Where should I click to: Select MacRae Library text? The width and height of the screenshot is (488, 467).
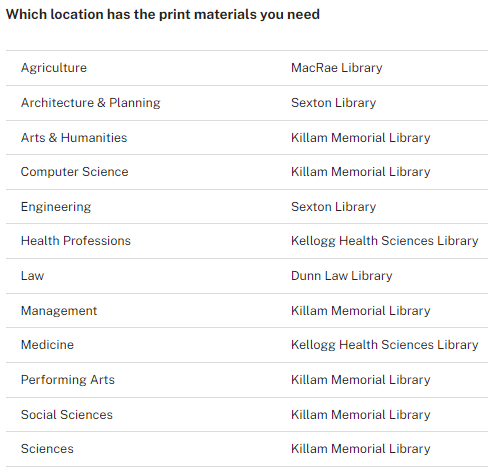[336, 68]
